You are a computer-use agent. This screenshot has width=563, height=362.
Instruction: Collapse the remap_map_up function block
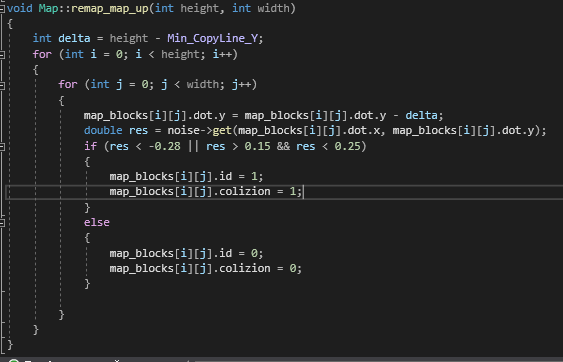(x=2, y=9)
